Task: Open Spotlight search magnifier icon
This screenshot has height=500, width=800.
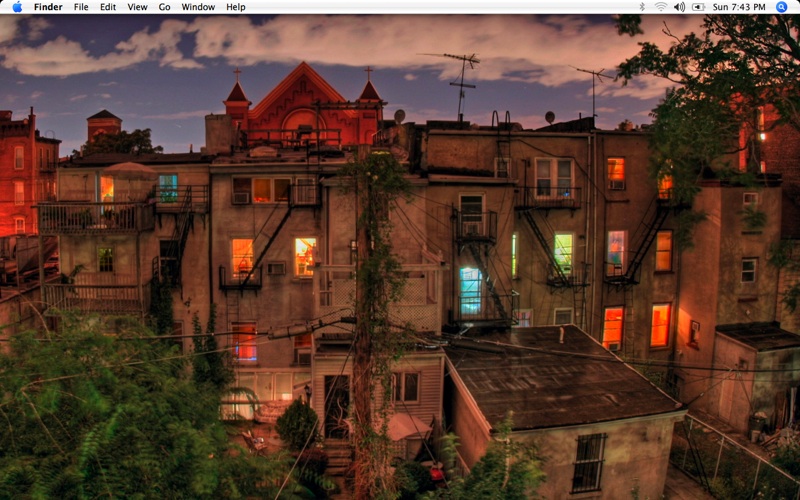Action: pyautogui.click(x=781, y=7)
